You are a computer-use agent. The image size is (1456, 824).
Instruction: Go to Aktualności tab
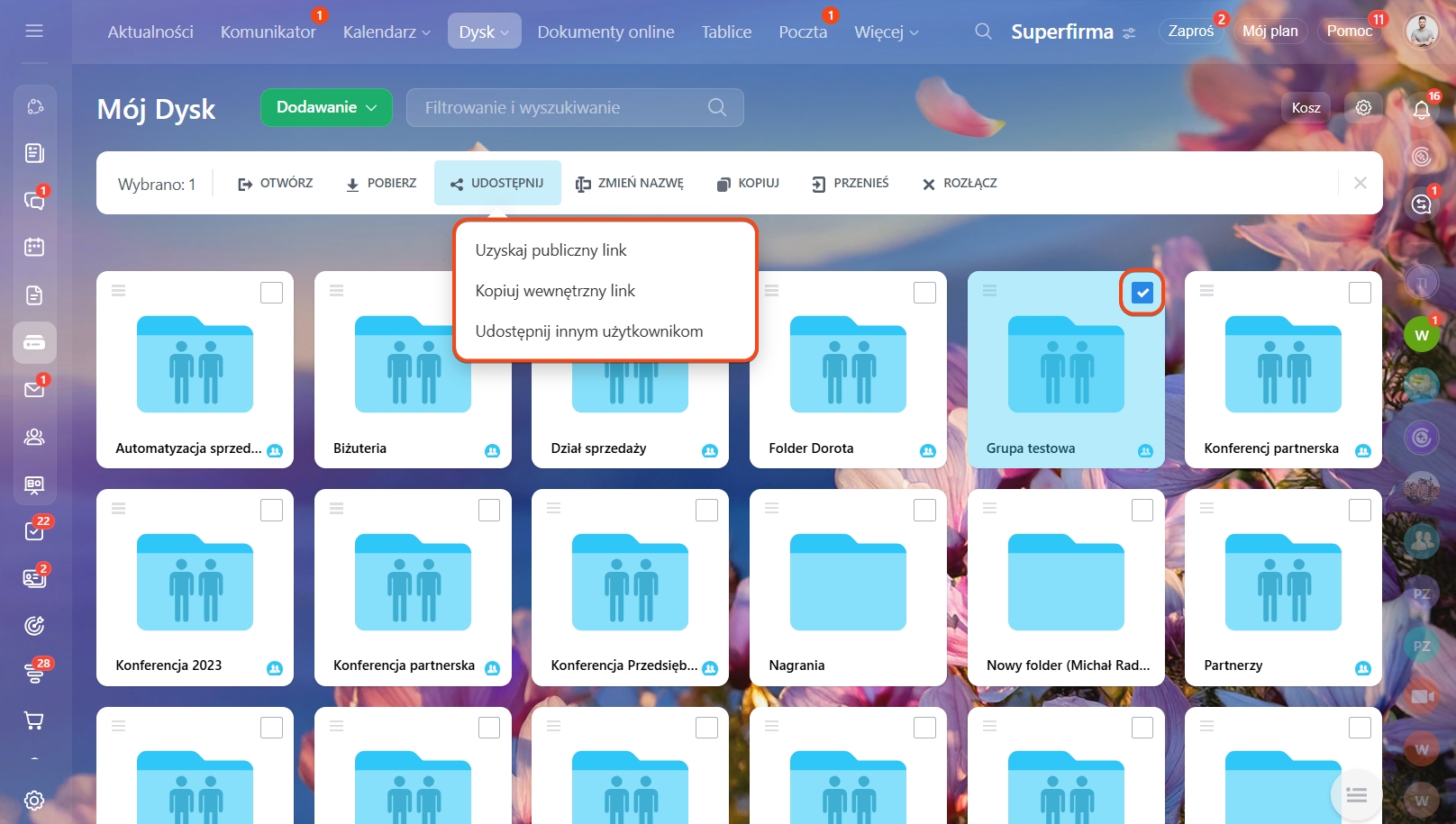150,32
